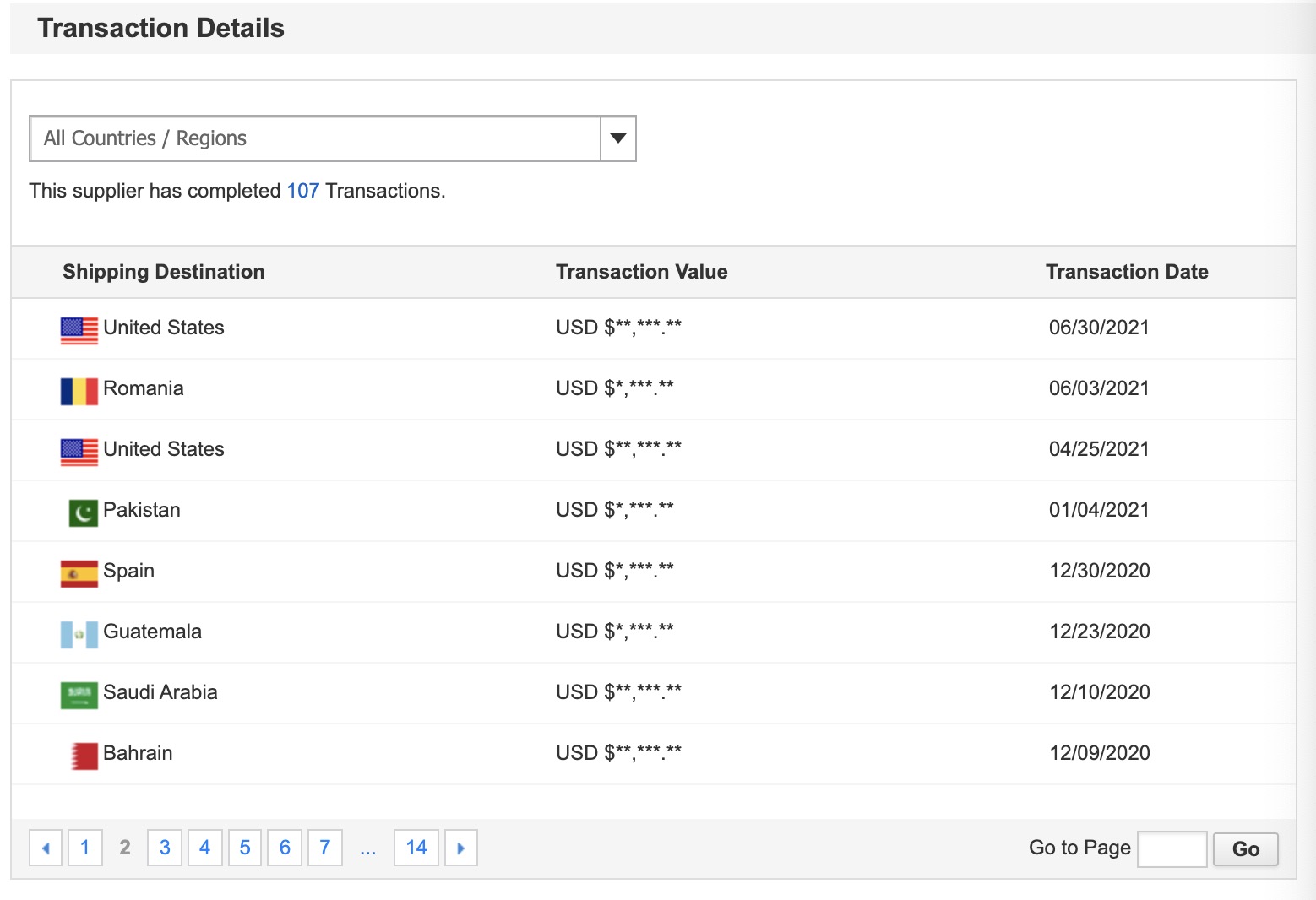This screenshot has width=1316, height=900.
Task: Click the Saudi Arabia flag icon
Action: (79, 695)
